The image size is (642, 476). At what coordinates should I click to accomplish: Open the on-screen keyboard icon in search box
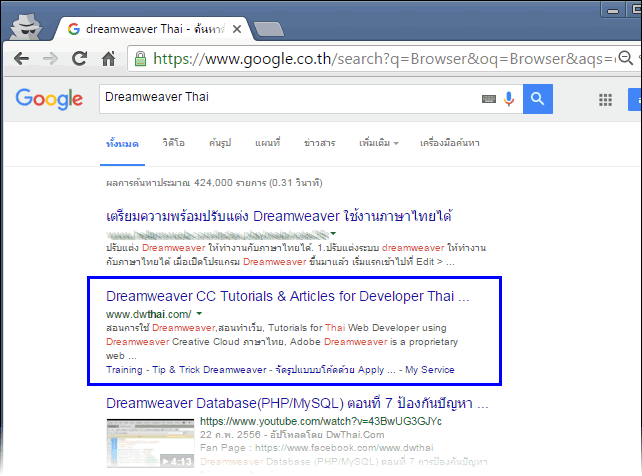(488, 99)
